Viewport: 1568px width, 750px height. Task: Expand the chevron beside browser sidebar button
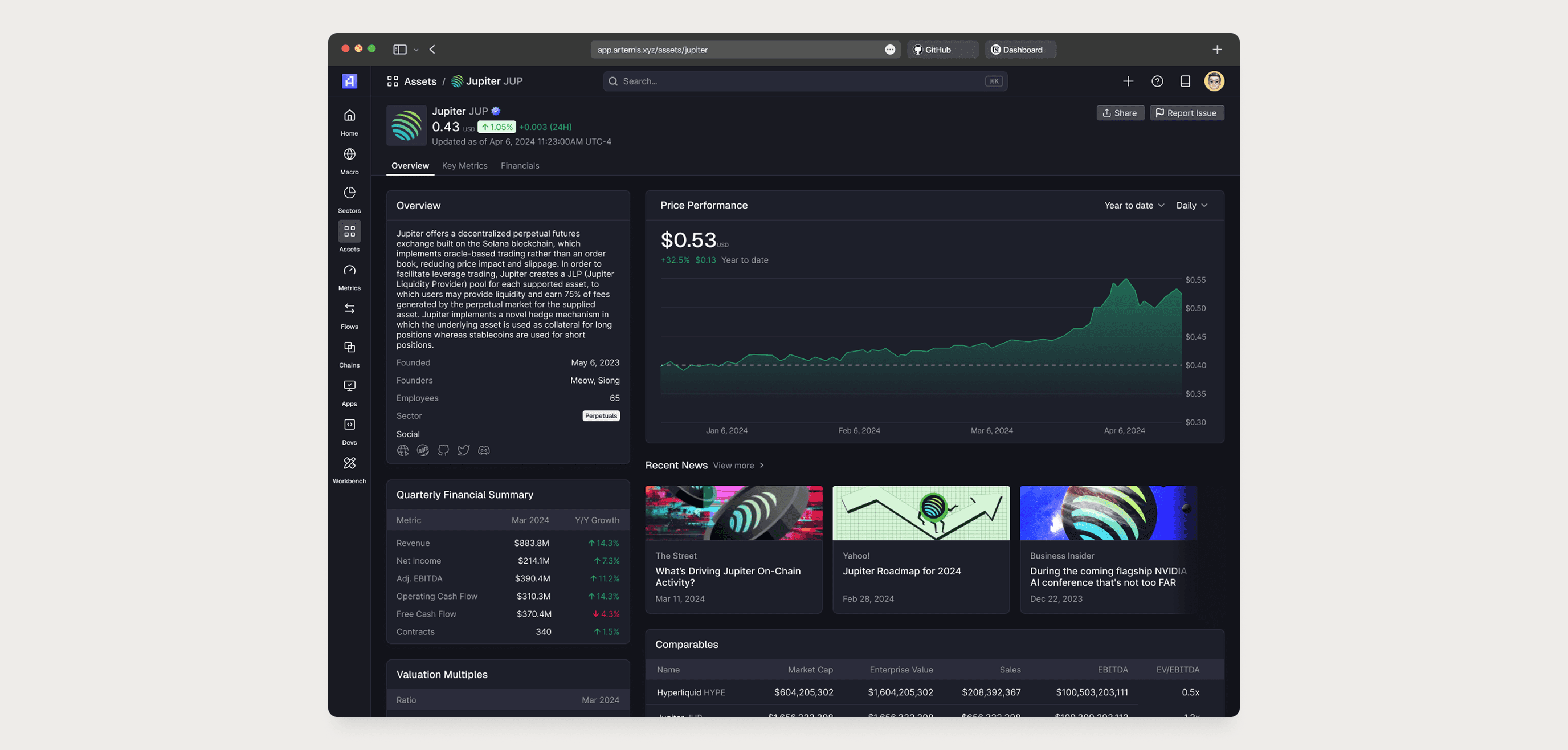click(416, 51)
